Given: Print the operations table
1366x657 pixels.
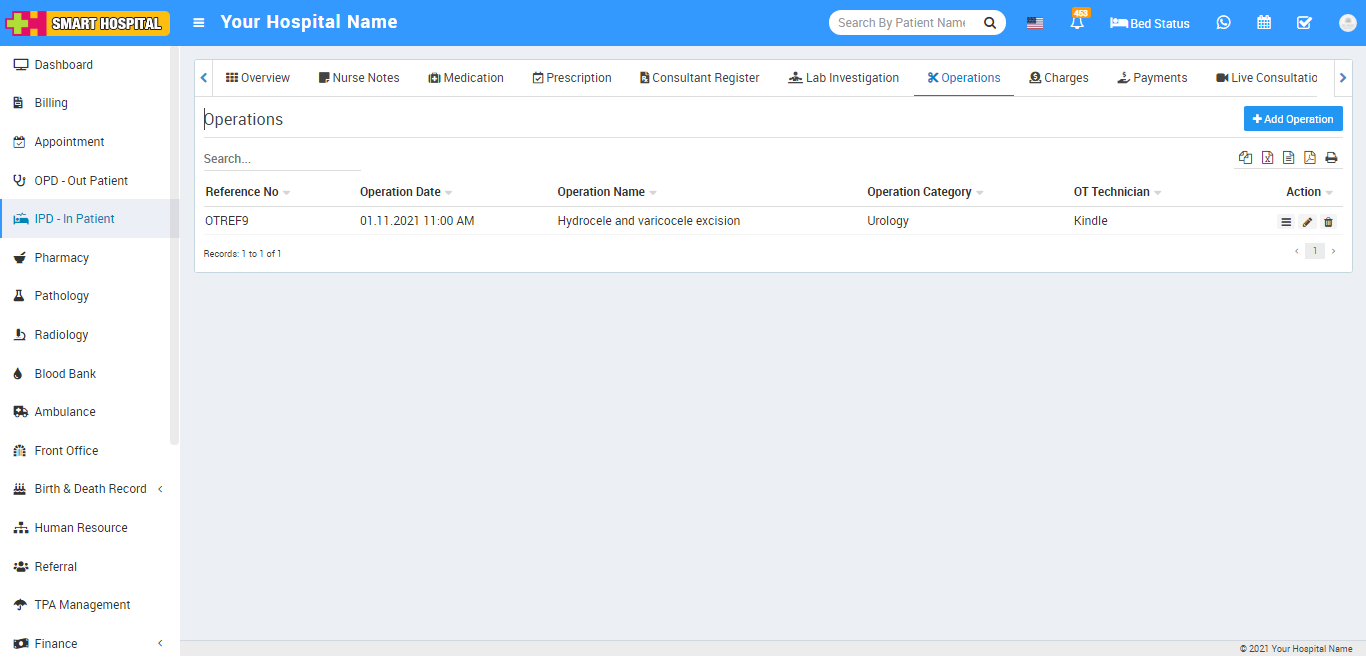Looking at the screenshot, I should coord(1331,158).
